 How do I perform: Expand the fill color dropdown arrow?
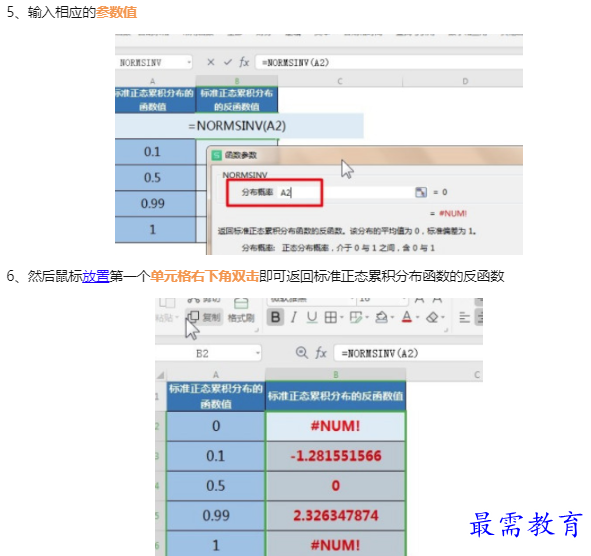[392, 317]
